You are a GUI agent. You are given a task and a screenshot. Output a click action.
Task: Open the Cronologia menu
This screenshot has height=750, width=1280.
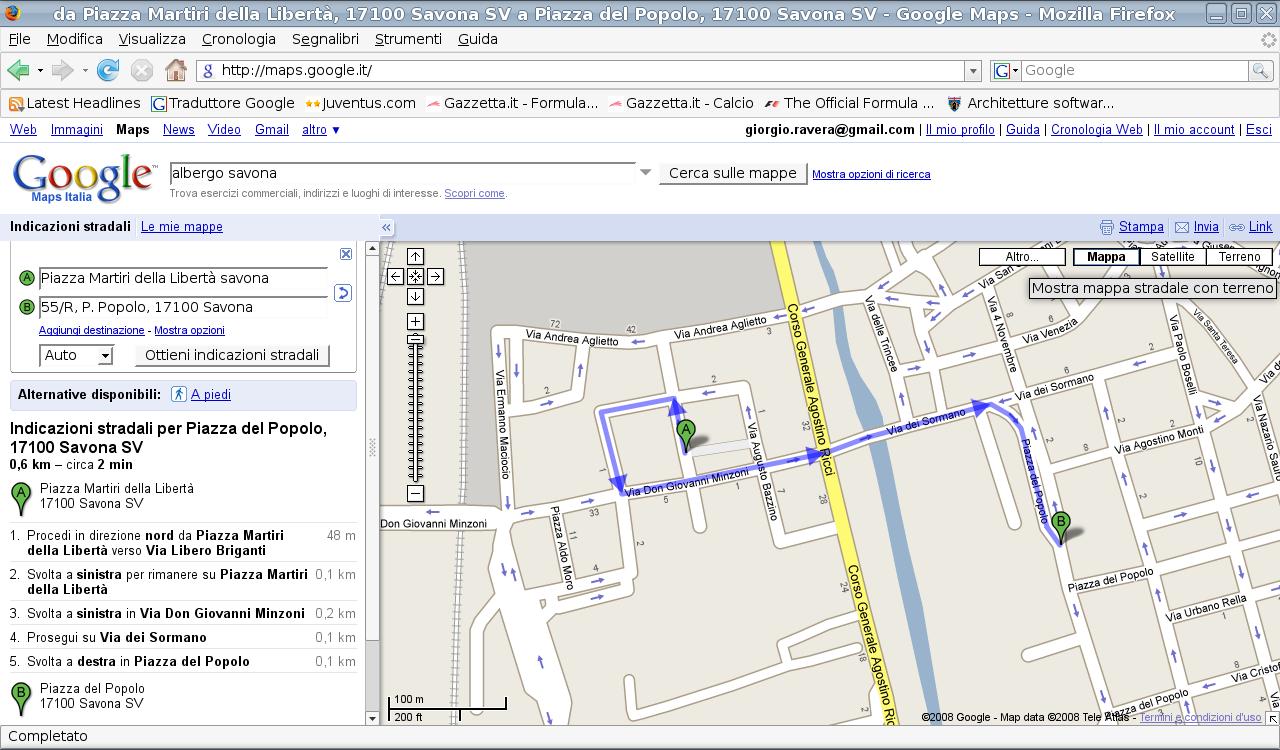(238, 39)
